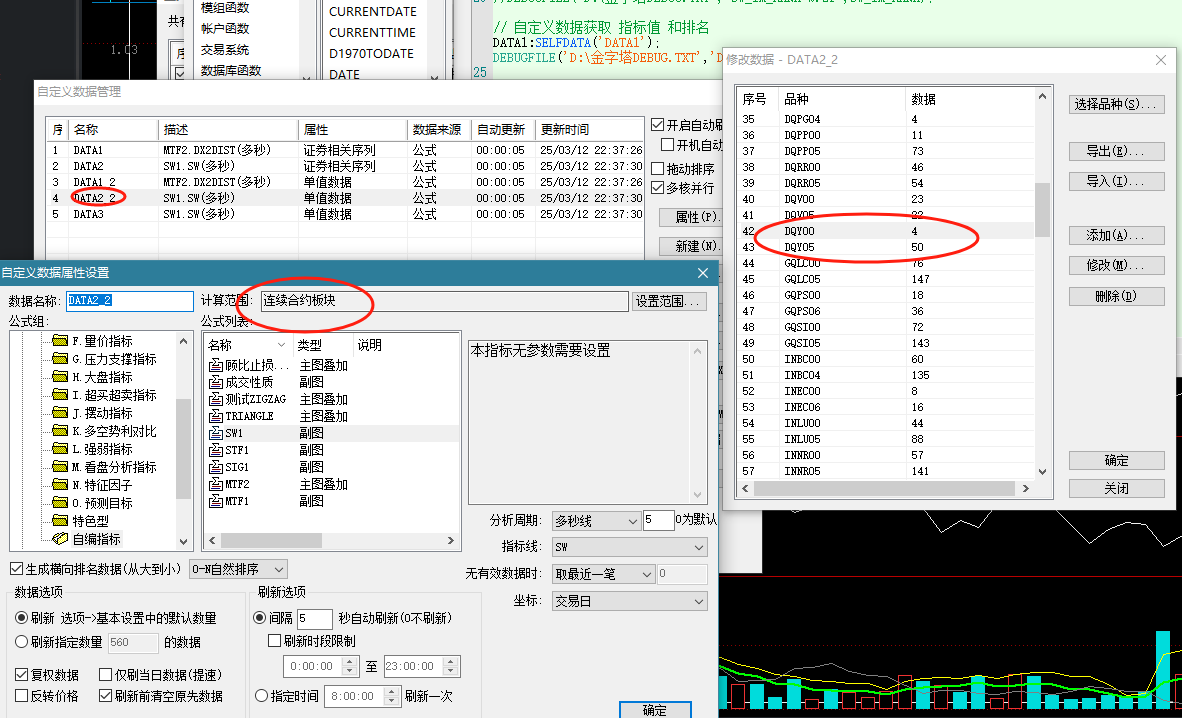Select the DATA3 row in data manager
1182x718 pixels.
(x=345, y=214)
